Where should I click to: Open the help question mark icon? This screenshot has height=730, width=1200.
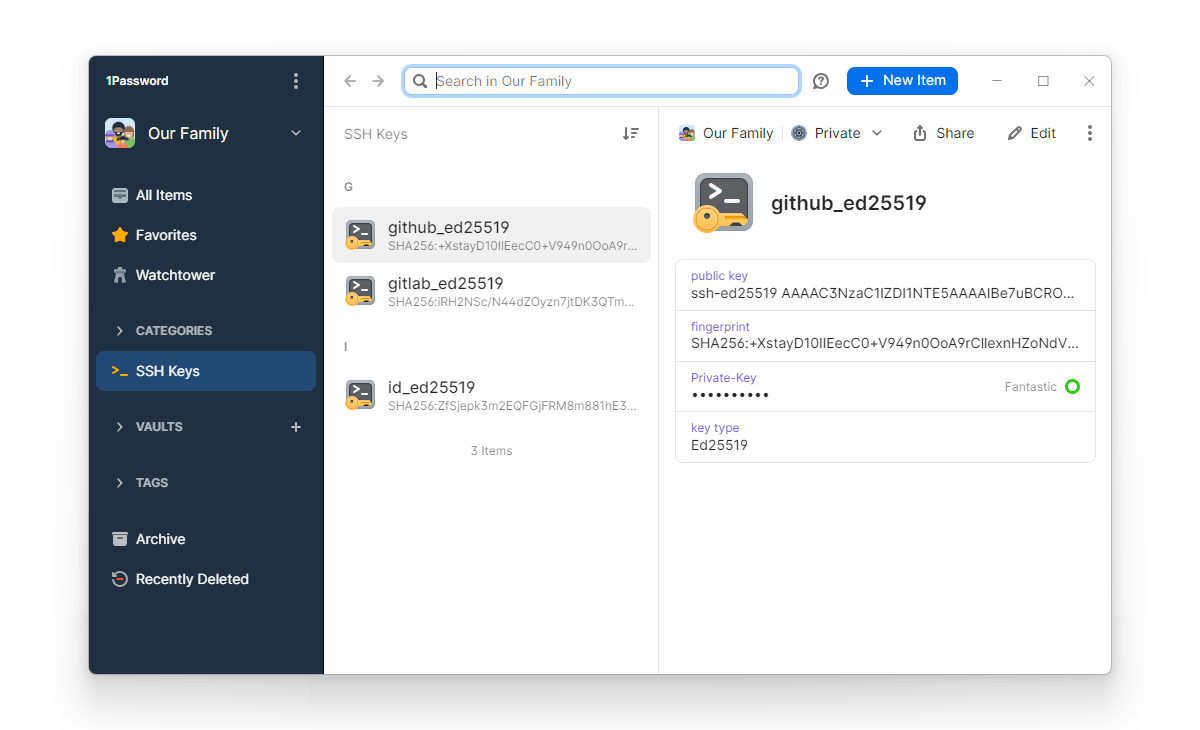(821, 81)
